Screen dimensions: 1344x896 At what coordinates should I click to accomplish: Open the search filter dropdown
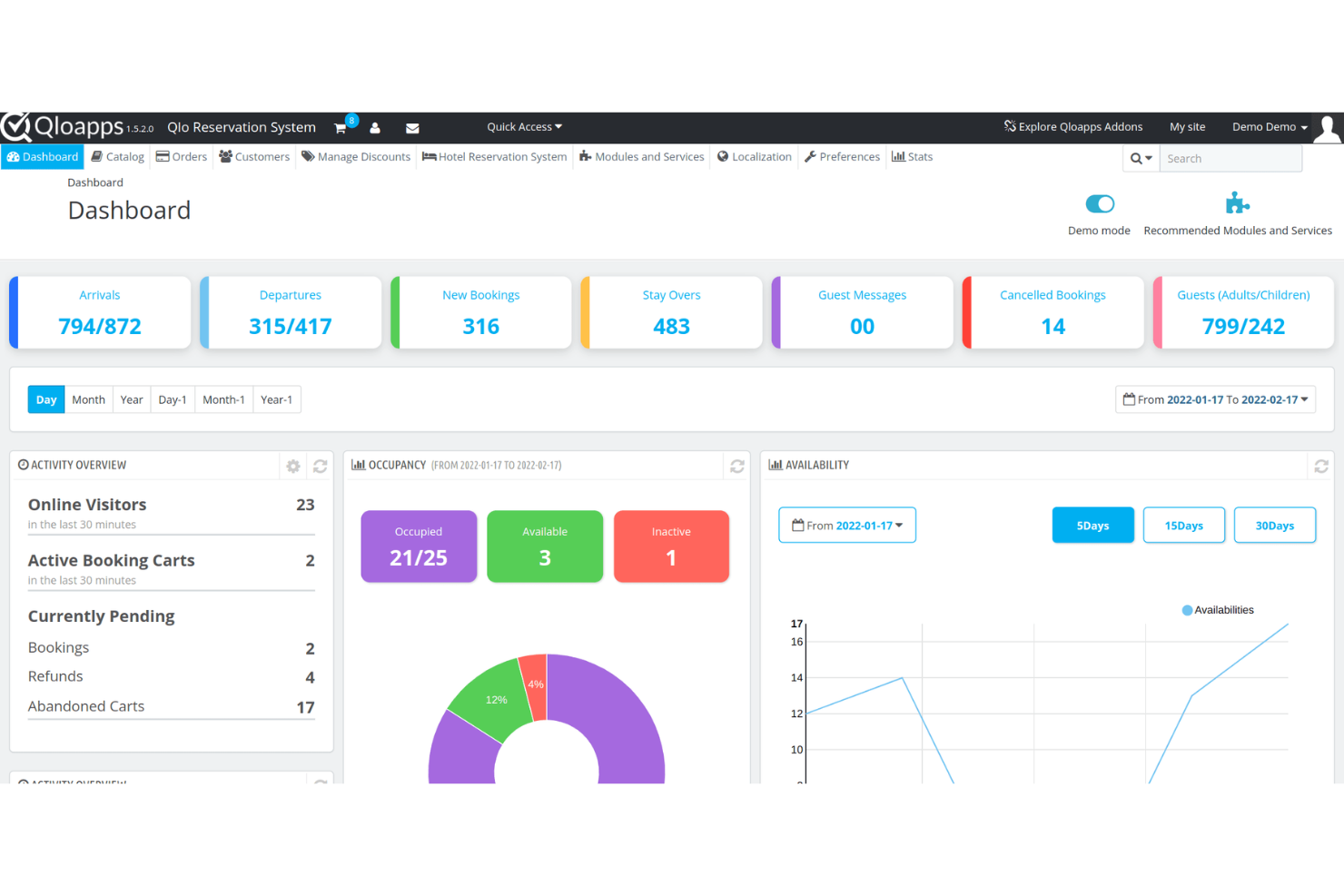pyautogui.click(x=1141, y=159)
